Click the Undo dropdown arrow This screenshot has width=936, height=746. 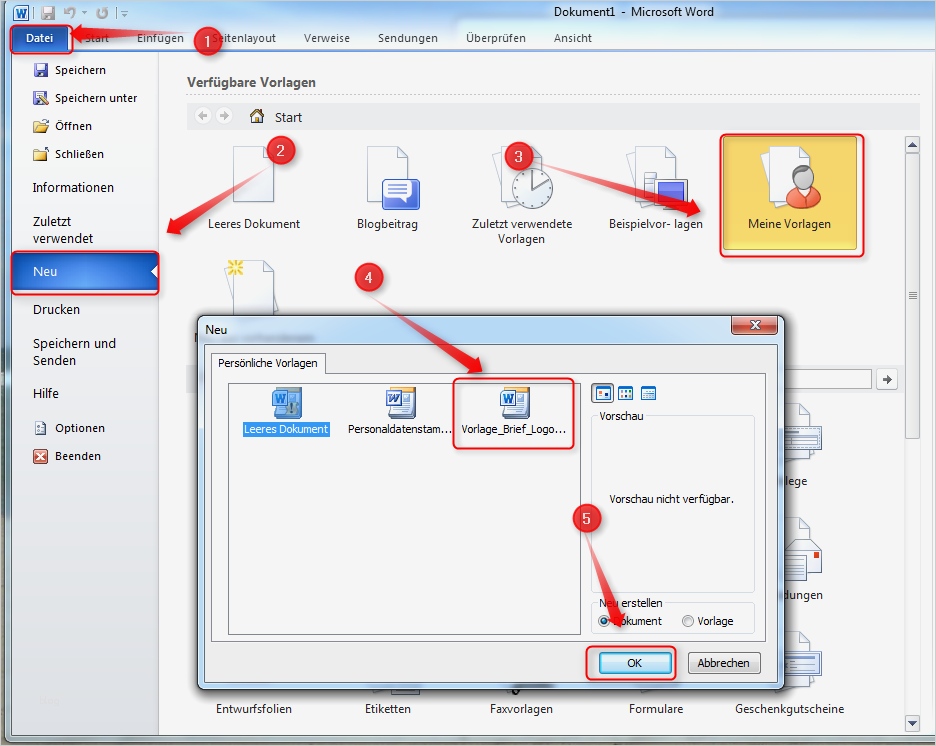click(x=84, y=12)
